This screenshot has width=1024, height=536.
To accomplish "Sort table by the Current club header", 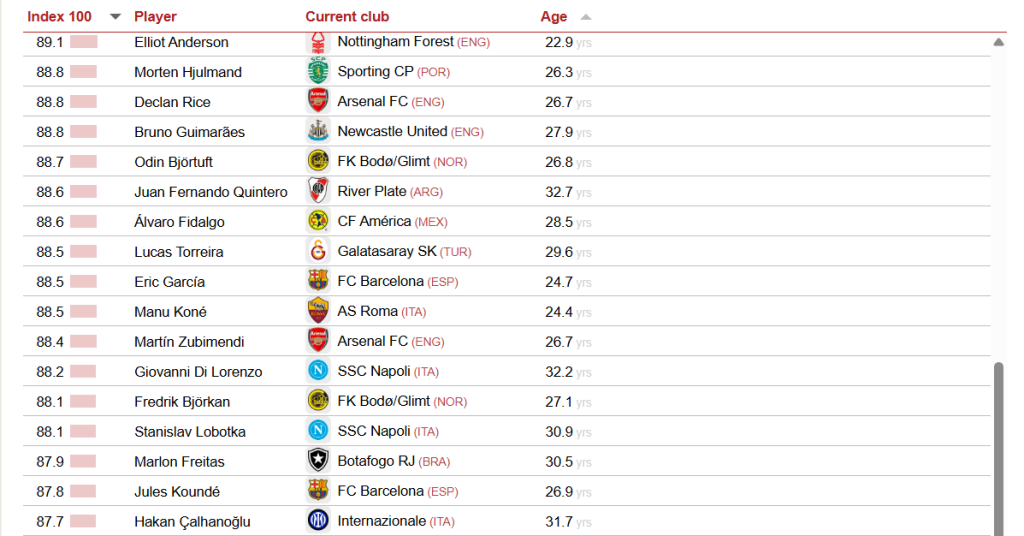I will (347, 17).
